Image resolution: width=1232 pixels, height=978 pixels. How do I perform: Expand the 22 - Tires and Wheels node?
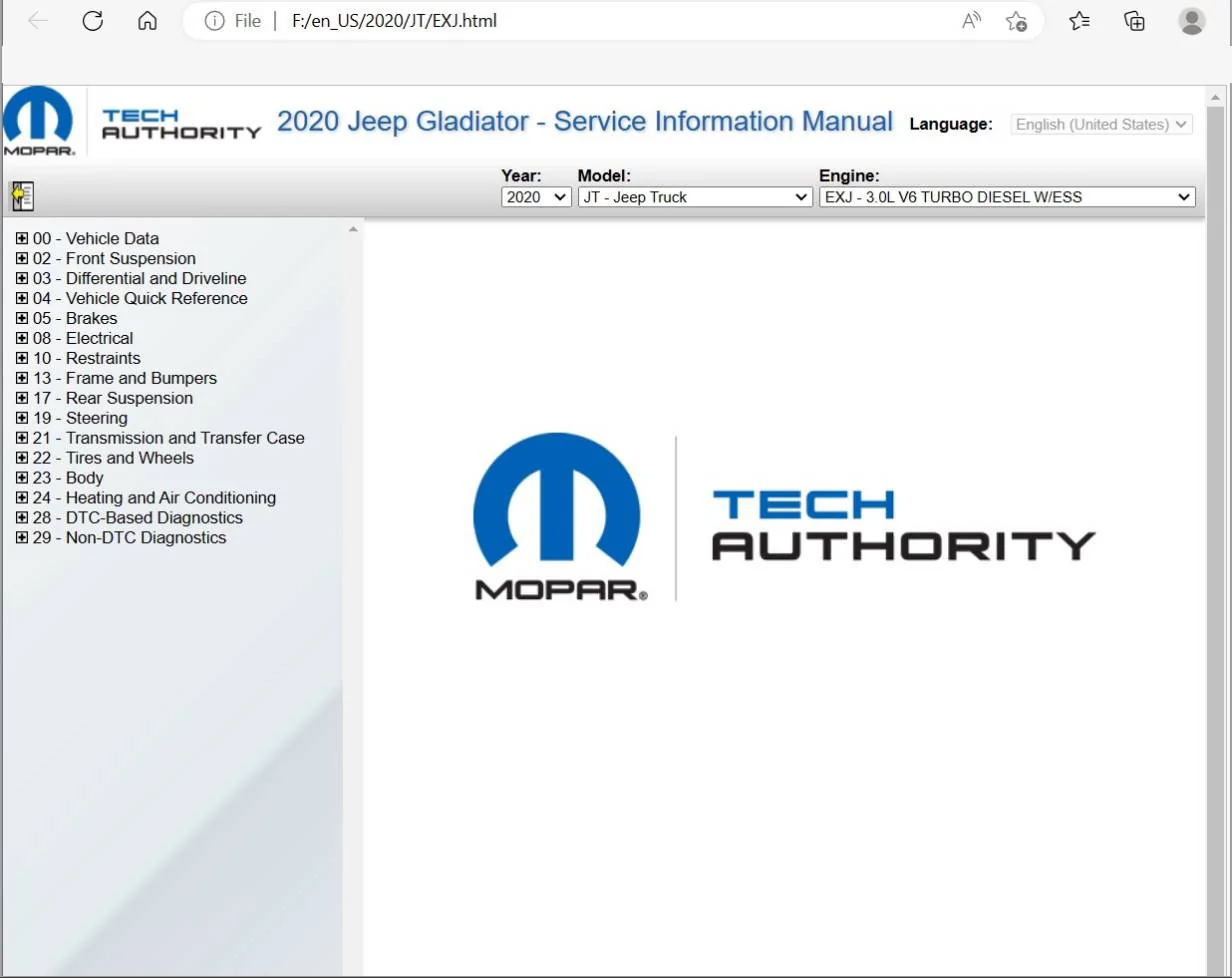tap(22, 458)
